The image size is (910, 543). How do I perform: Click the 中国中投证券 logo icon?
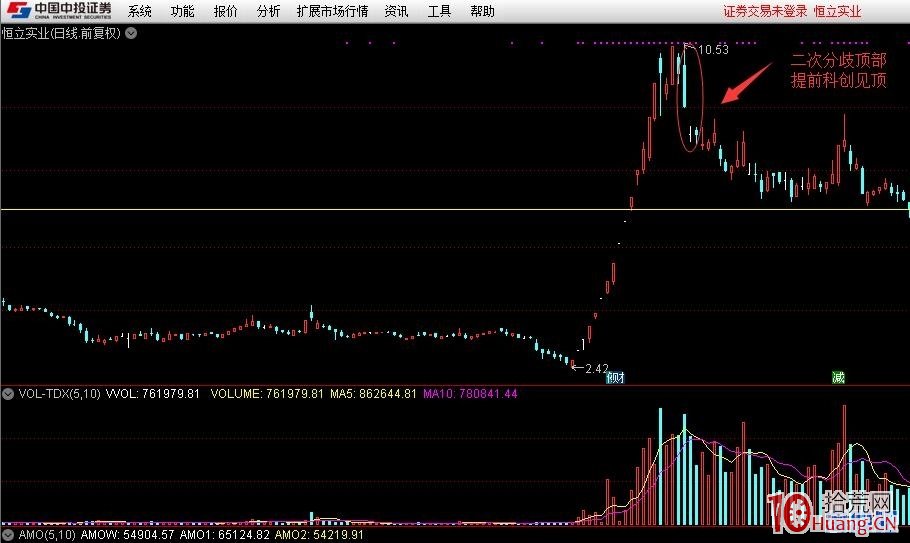(59, 10)
